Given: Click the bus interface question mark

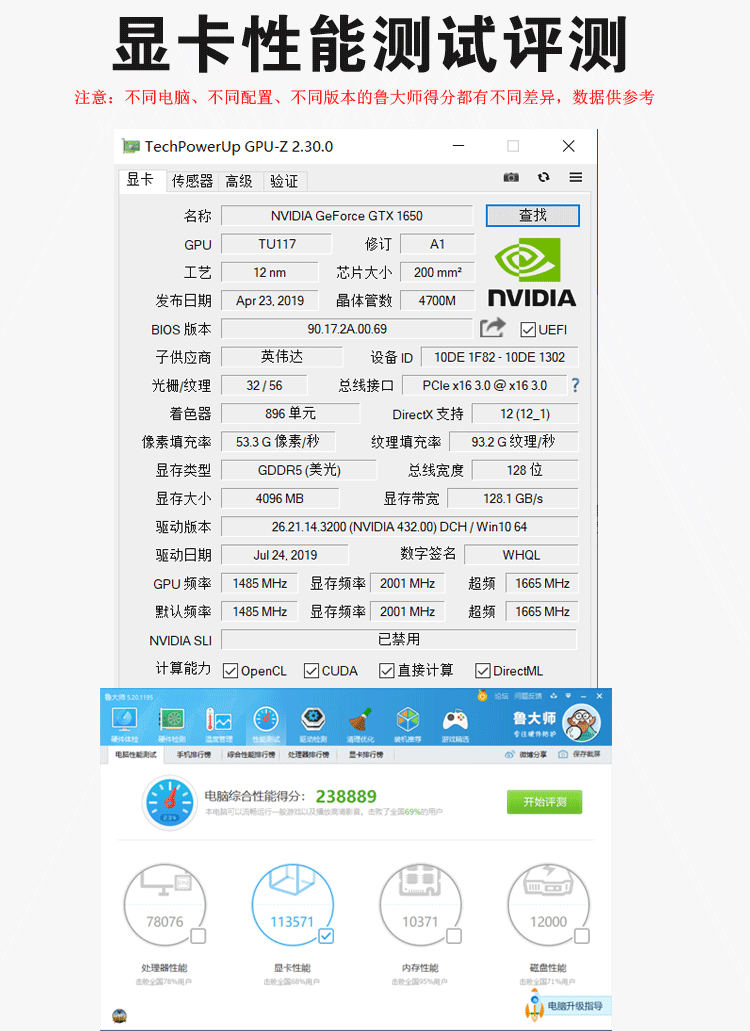Looking at the screenshot, I should pyautogui.click(x=575, y=385).
